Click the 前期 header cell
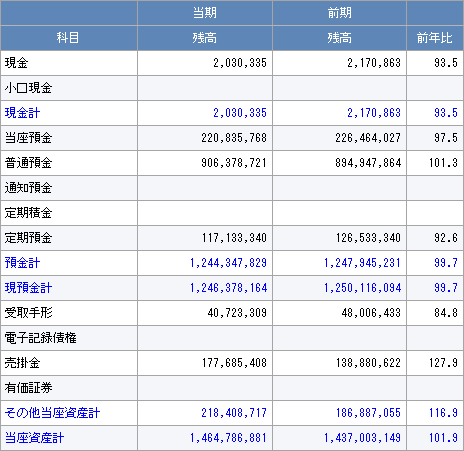This screenshot has width=464, height=451. pyautogui.click(x=339, y=13)
